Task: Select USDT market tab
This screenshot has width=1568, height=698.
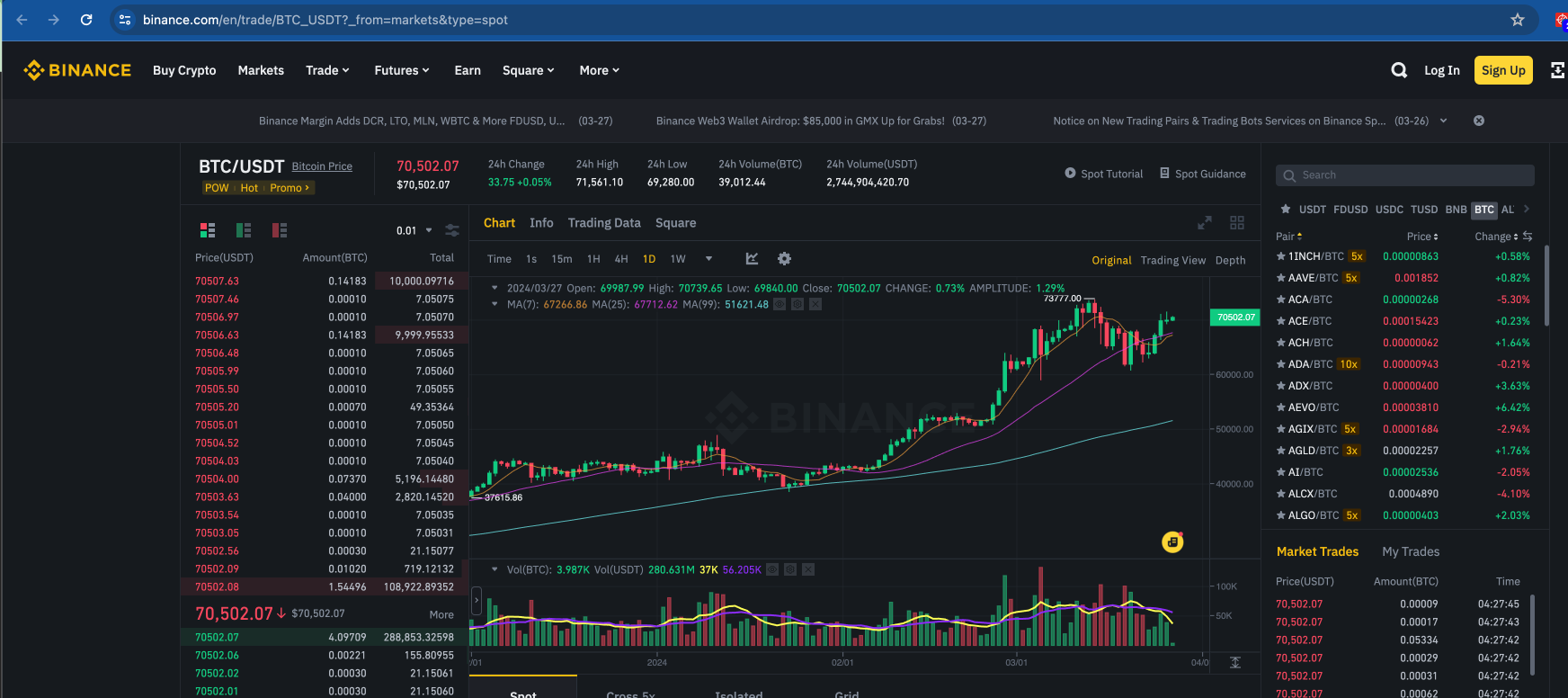Action: tap(1313, 209)
